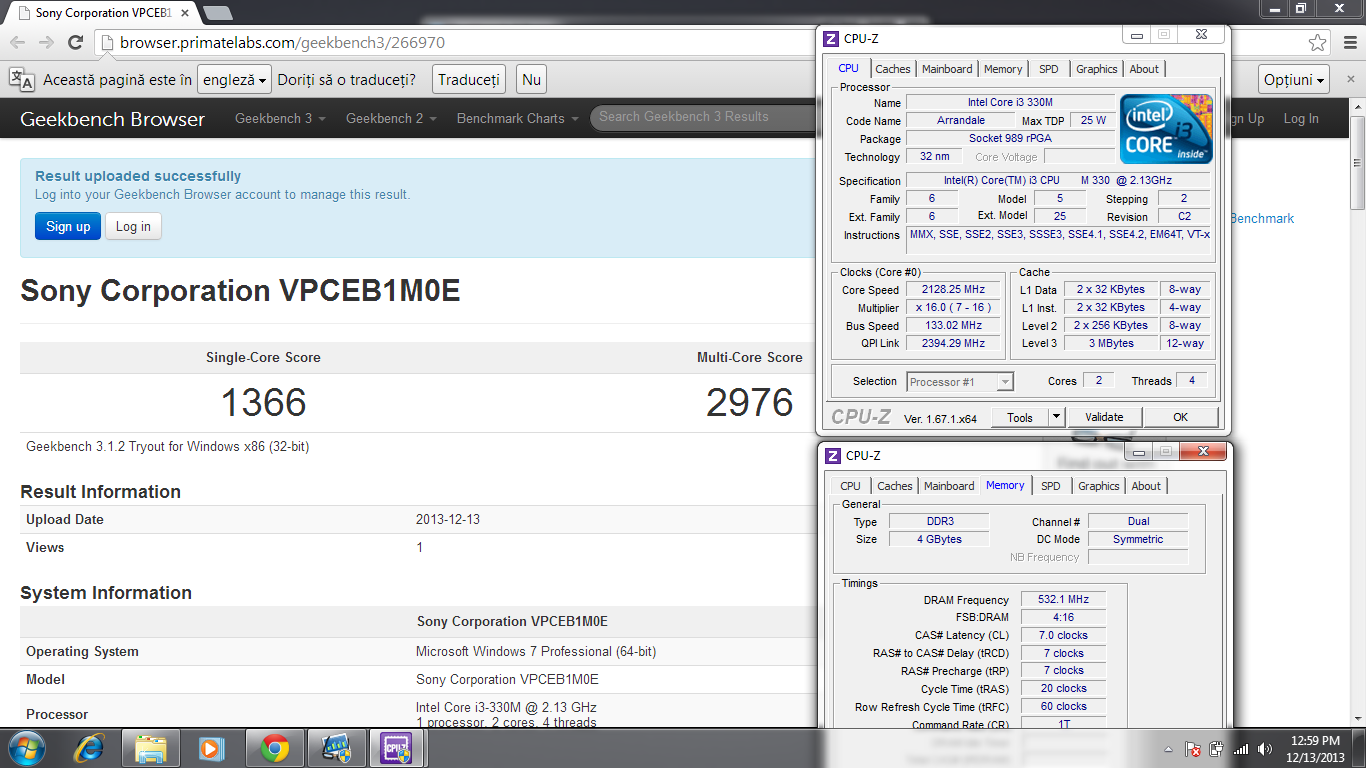This screenshot has width=1366, height=768.
Task: Click the Intel Core i3 logo in CPU-Z
Action: click(1166, 129)
